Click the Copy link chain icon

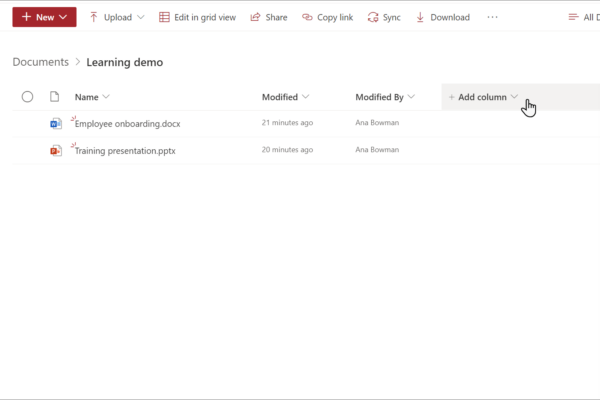point(307,17)
